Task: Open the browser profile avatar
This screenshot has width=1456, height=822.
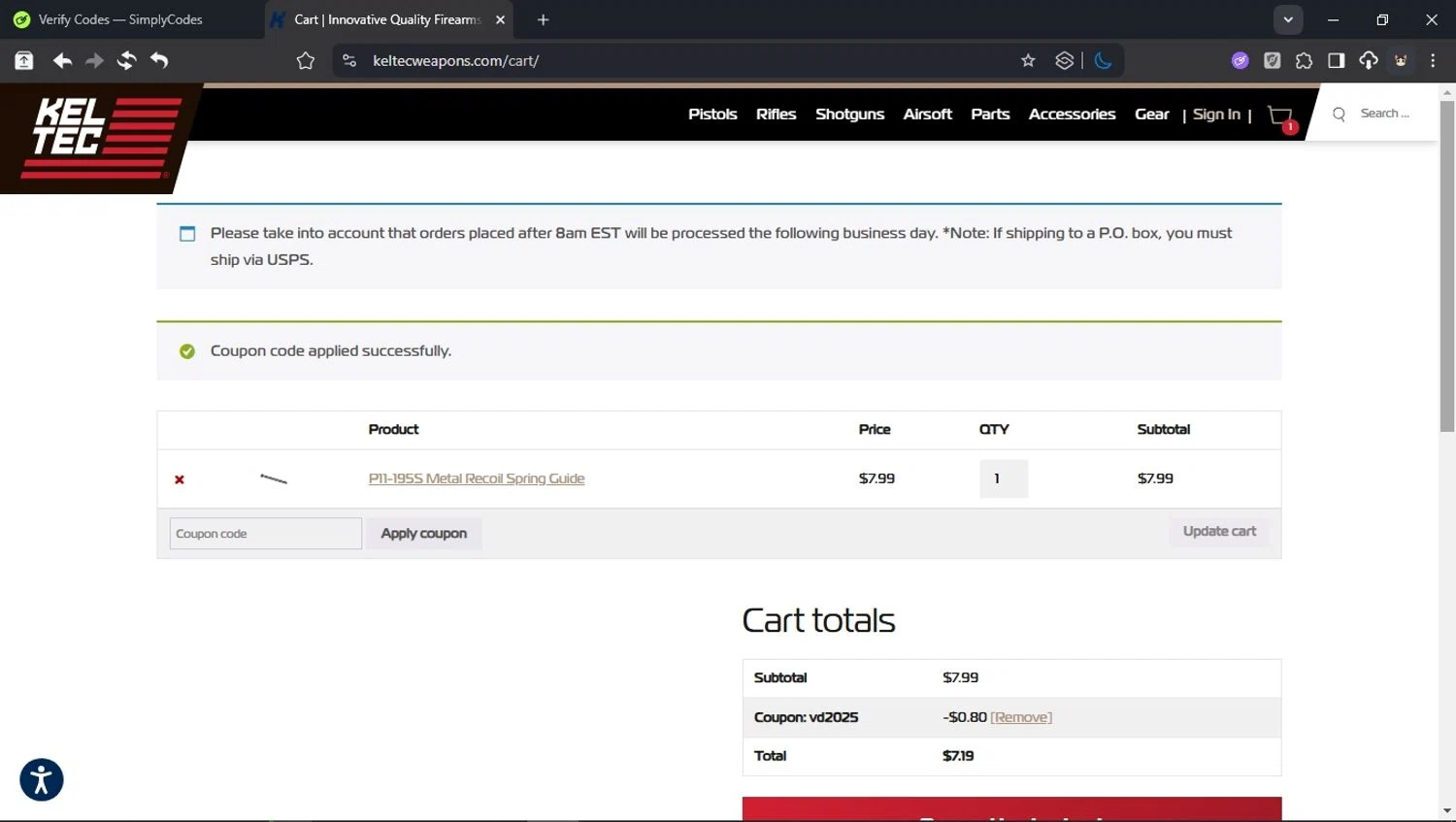Action: point(1401,60)
